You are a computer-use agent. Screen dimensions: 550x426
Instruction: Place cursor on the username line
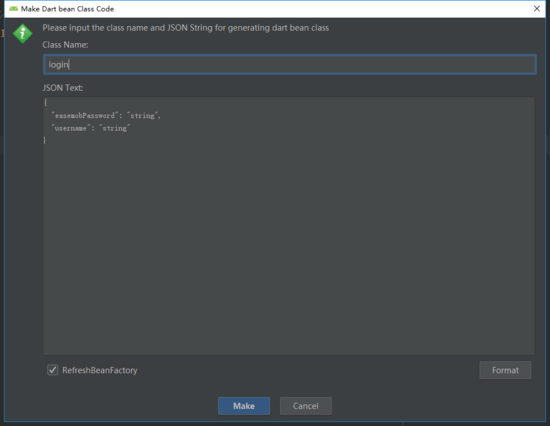pyautogui.click(x=90, y=128)
